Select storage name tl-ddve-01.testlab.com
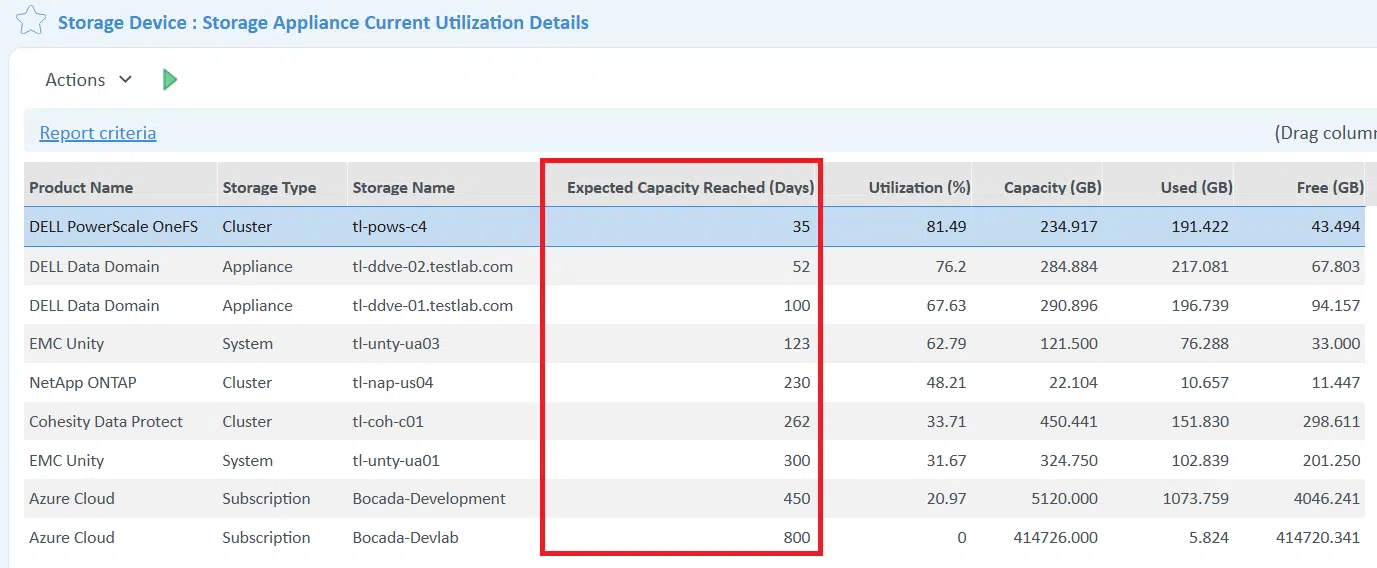 (x=432, y=306)
